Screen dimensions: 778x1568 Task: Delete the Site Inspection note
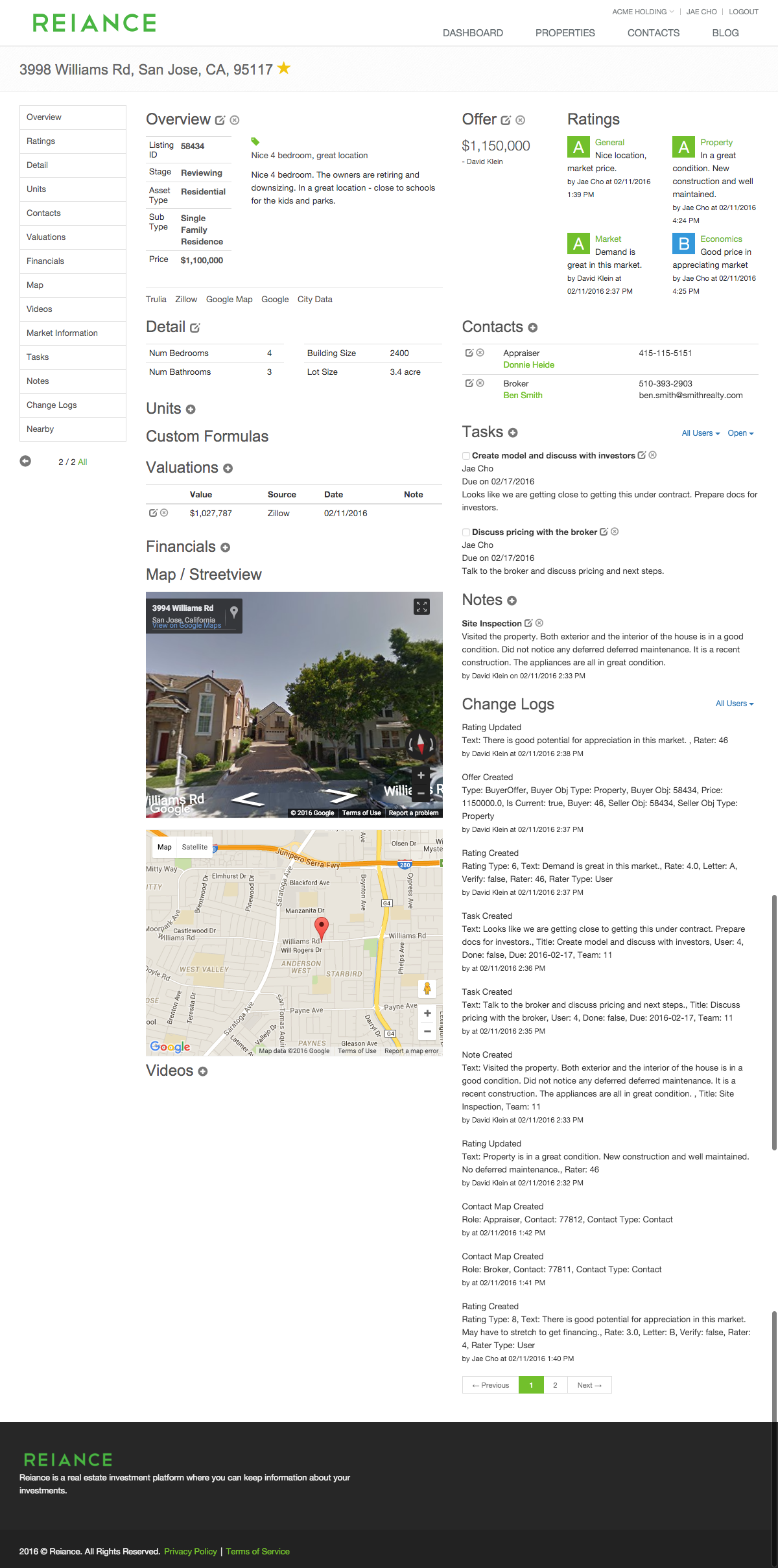click(539, 623)
